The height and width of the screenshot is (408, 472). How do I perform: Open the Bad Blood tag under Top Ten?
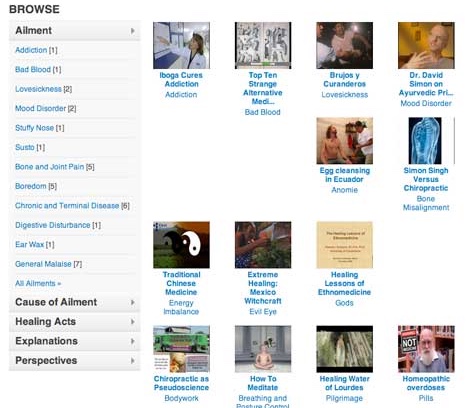click(x=263, y=112)
